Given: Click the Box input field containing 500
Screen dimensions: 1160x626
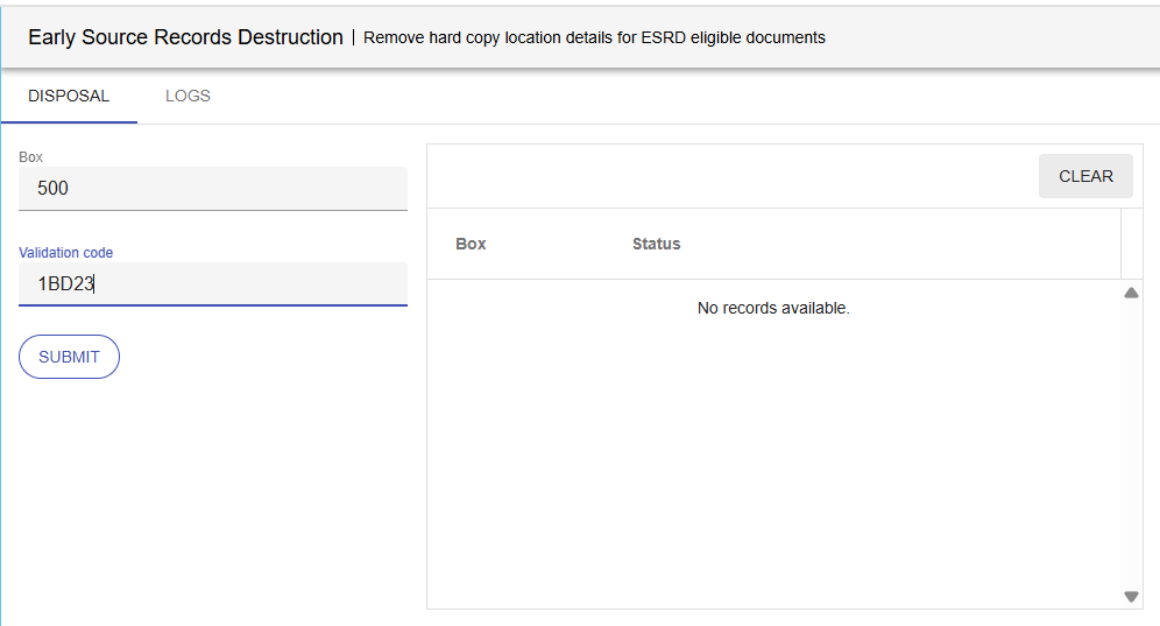Looking at the screenshot, I should [213, 188].
